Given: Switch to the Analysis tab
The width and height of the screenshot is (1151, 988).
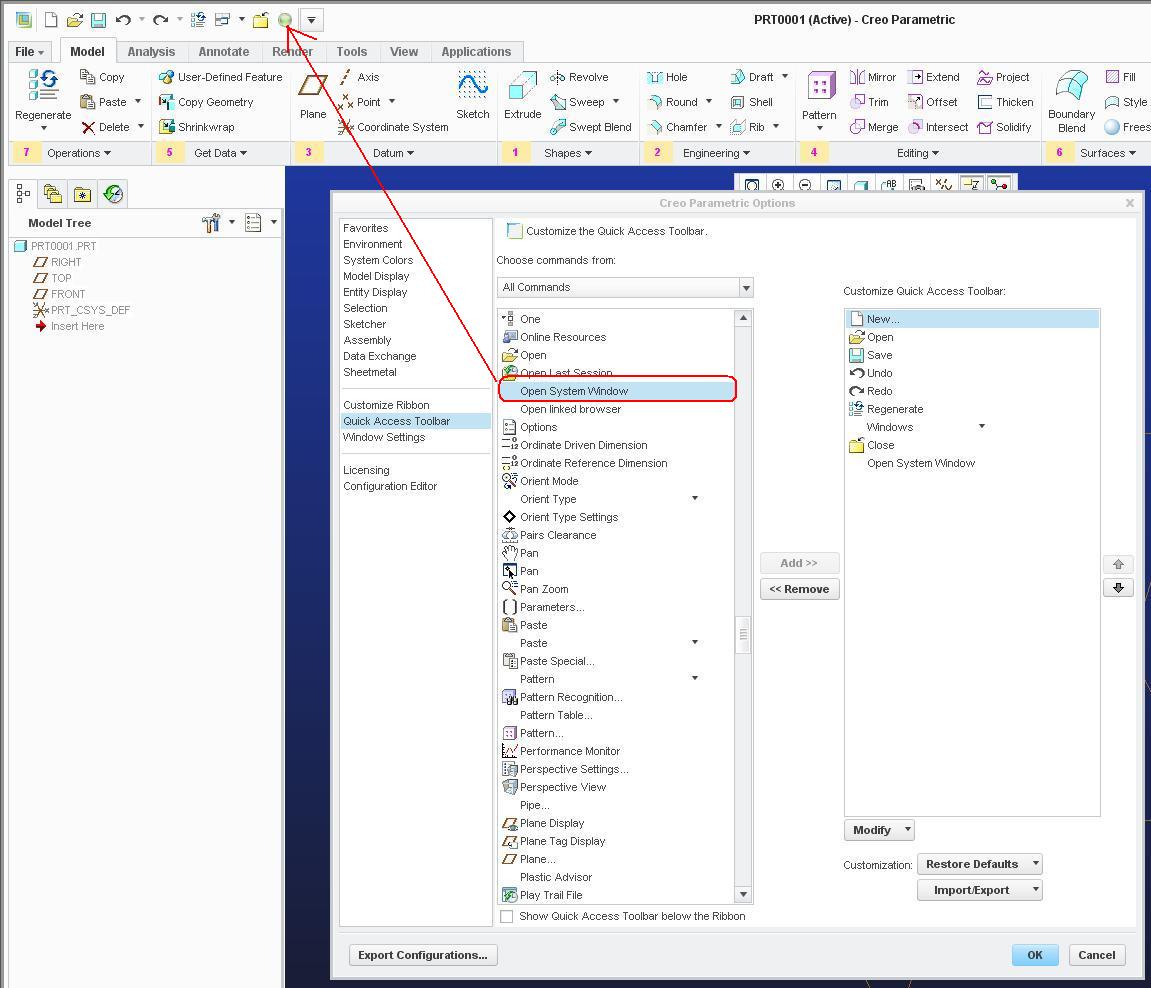Looking at the screenshot, I should [x=151, y=51].
